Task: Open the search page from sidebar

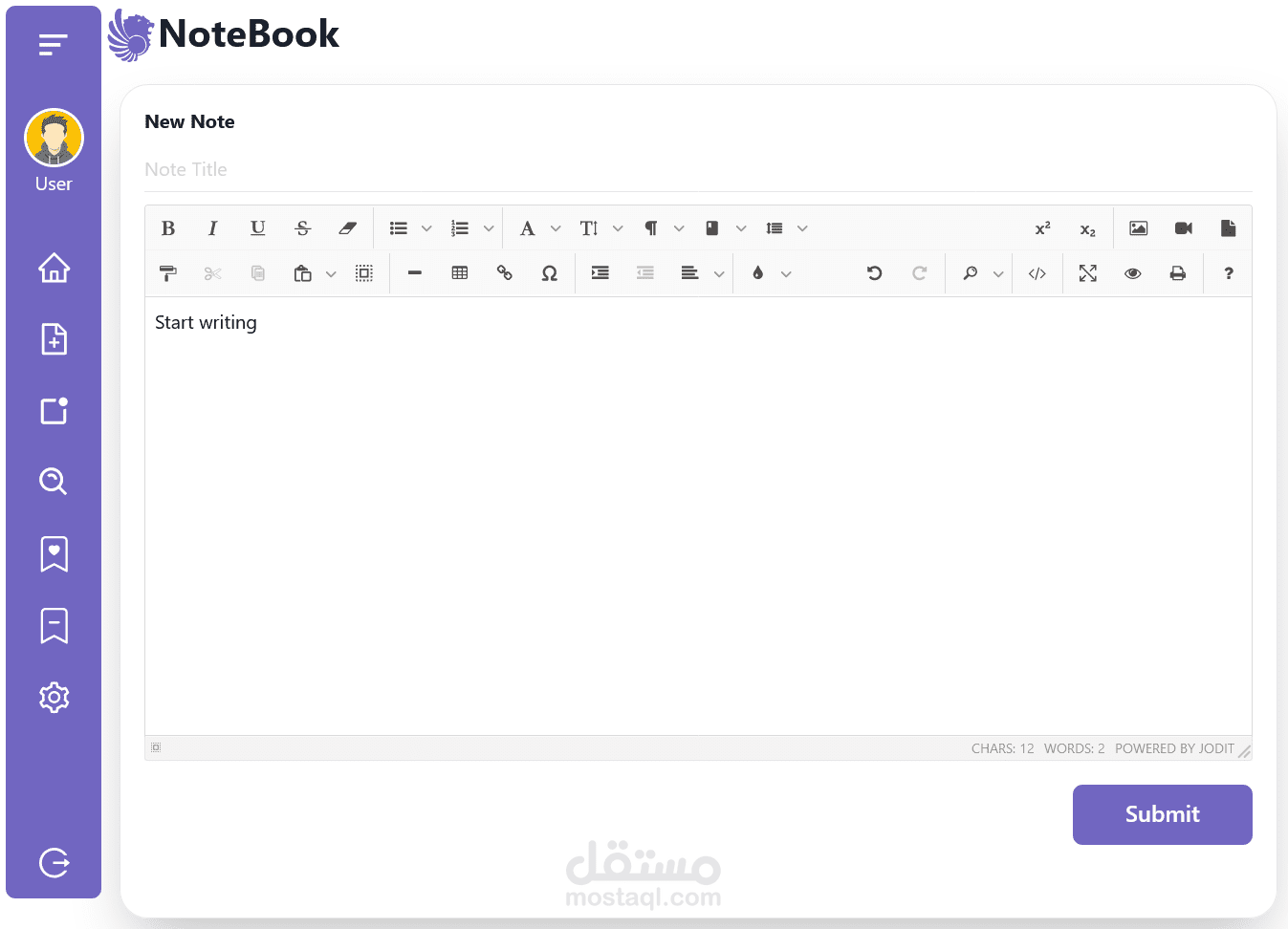Action: 54,481
